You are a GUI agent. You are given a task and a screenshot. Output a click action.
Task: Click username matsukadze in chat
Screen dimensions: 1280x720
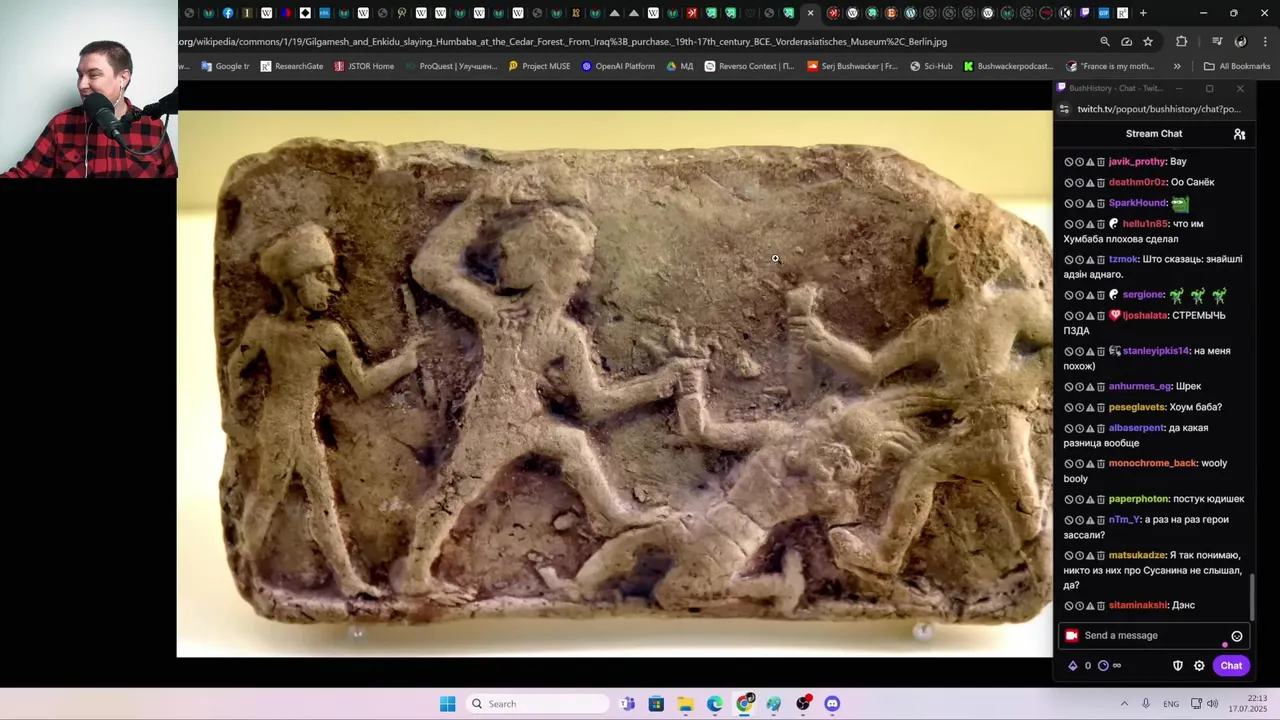click(x=1137, y=555)
